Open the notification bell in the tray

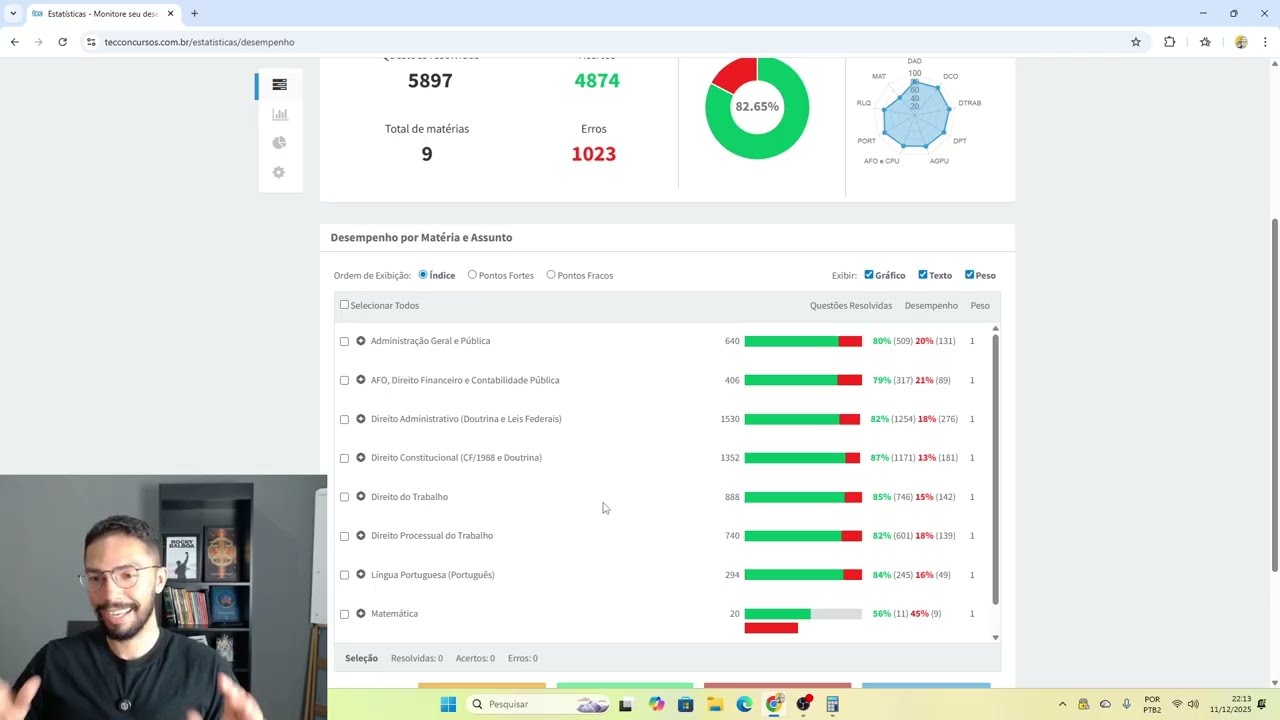1262,704
